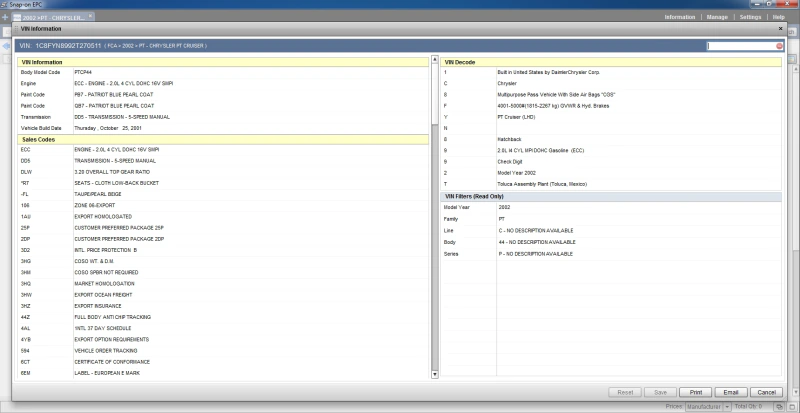Open the Information menu

click(680, 18)
